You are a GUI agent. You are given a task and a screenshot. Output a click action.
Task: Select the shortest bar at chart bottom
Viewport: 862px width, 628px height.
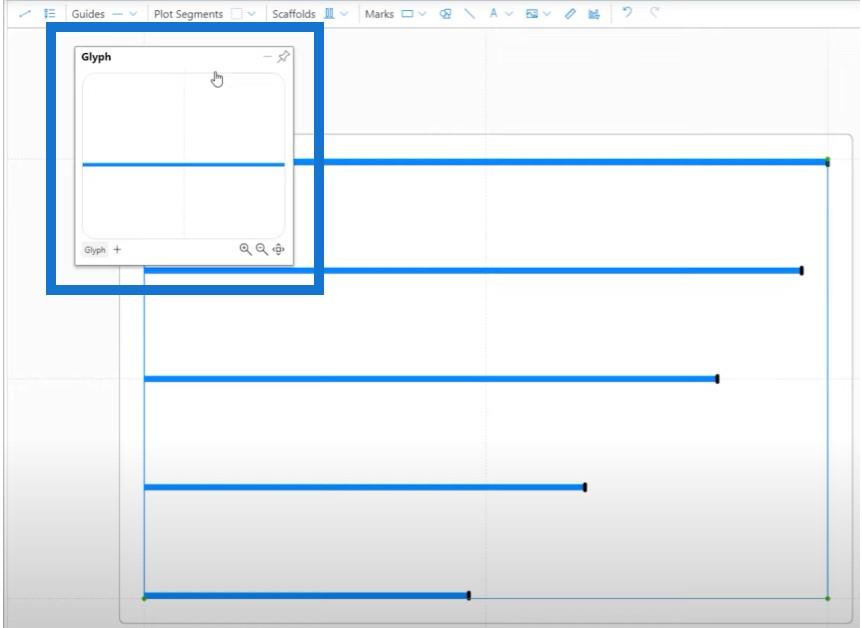tap(306, 596)
